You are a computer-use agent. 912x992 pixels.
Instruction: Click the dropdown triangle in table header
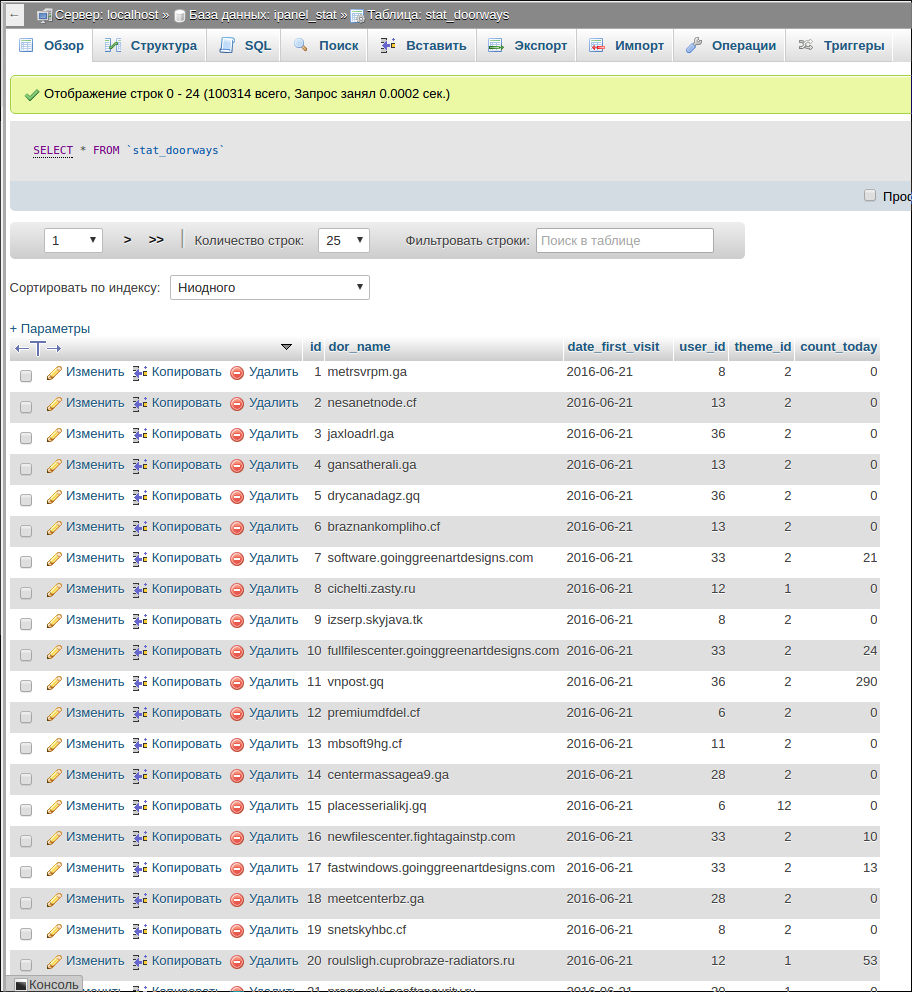287,347
